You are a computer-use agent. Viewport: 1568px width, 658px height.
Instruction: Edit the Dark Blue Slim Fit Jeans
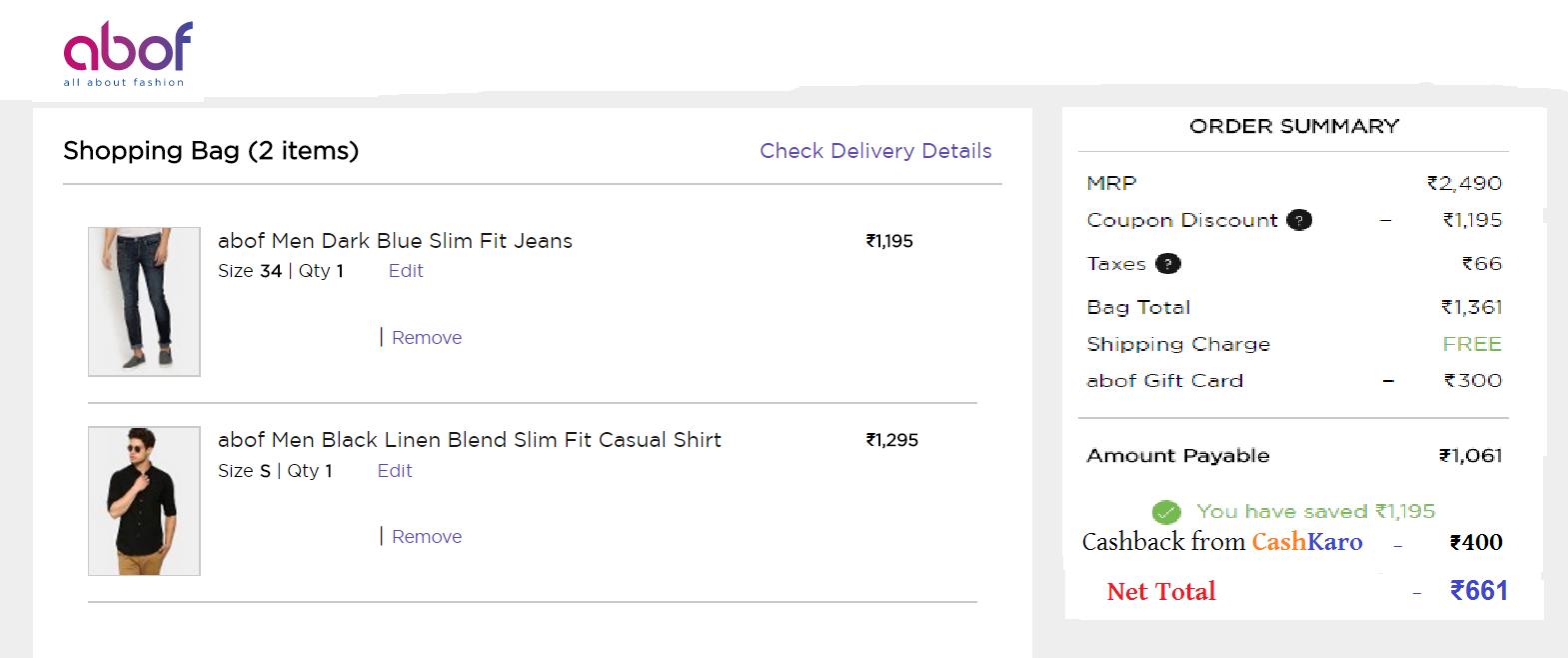click(406, 271)
